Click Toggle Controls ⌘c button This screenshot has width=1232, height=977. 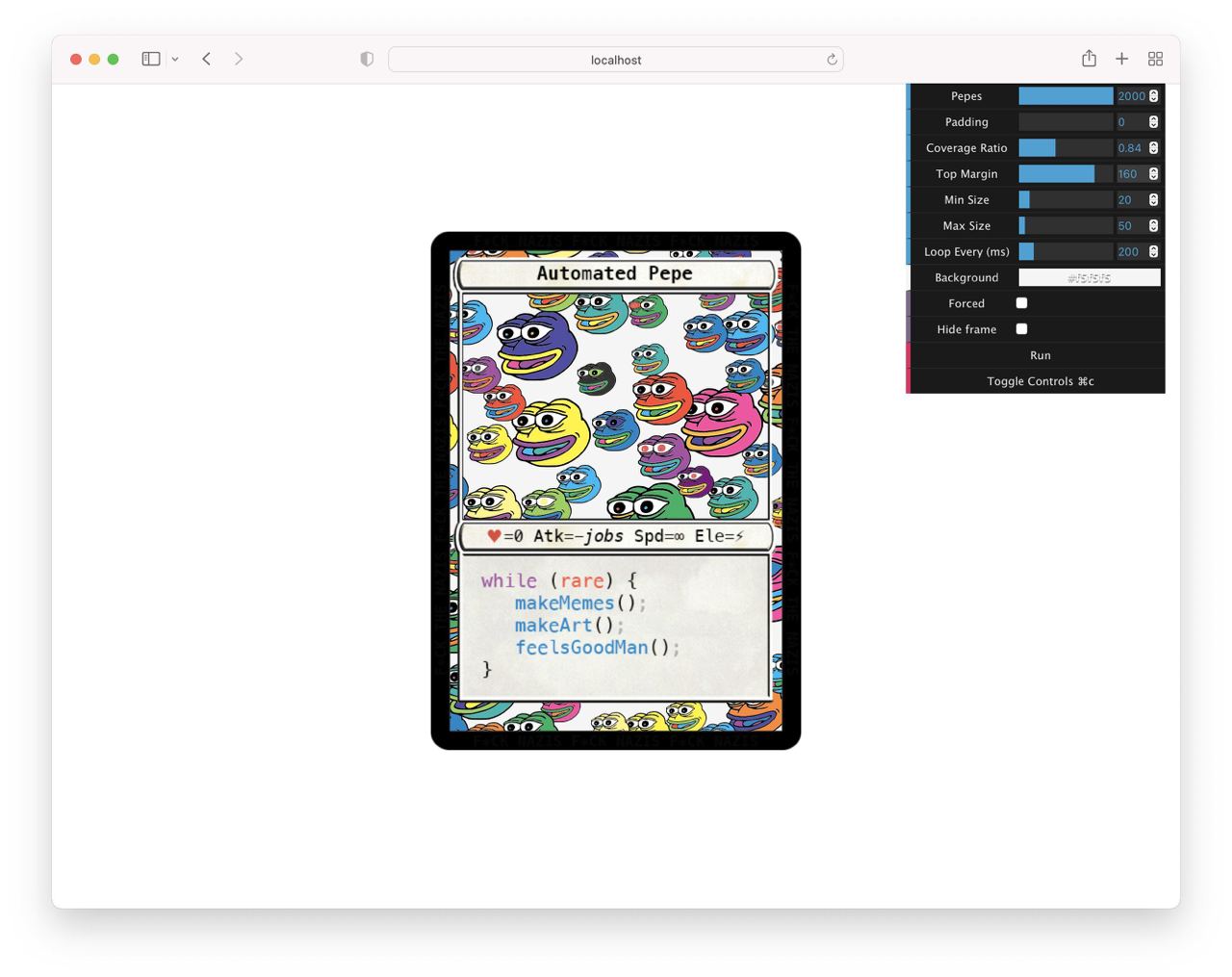(1038, 381)
